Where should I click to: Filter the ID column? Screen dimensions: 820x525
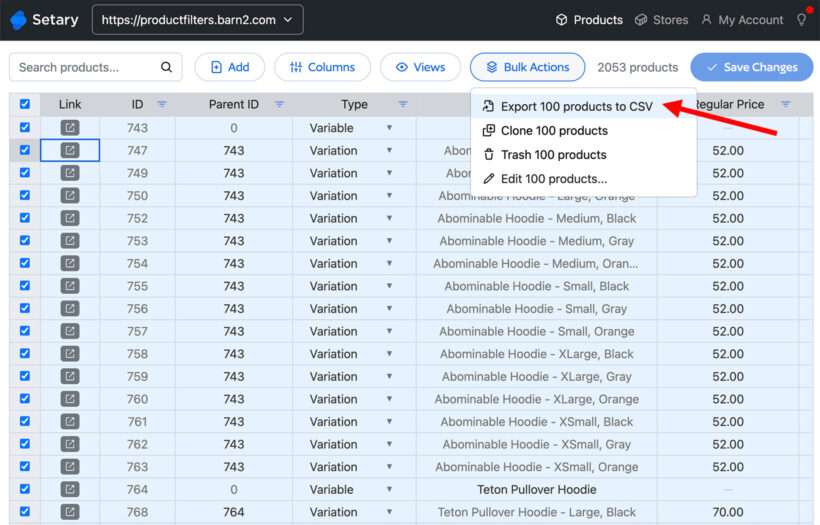(x=162, y=104)
